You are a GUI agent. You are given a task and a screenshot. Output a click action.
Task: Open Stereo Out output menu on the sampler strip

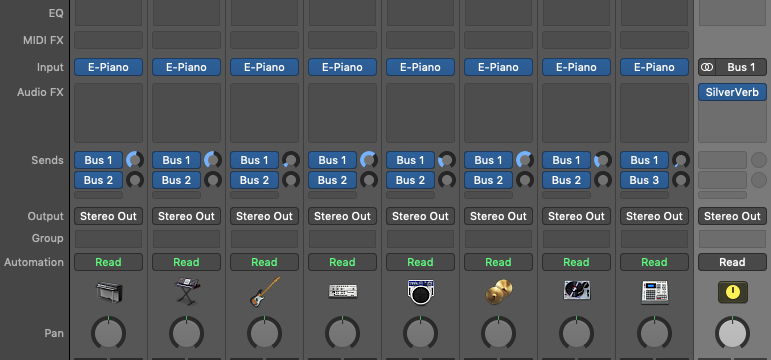654,216
